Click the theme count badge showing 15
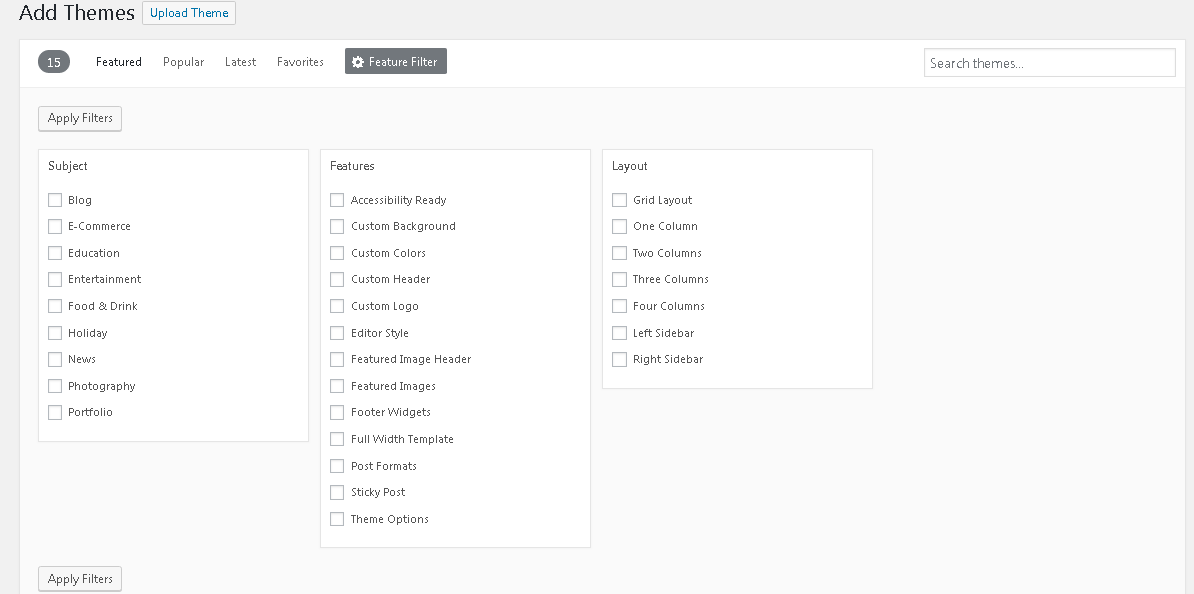Image resolution: width=1194 pixels, height=594 pixels. tap(53, 61)
